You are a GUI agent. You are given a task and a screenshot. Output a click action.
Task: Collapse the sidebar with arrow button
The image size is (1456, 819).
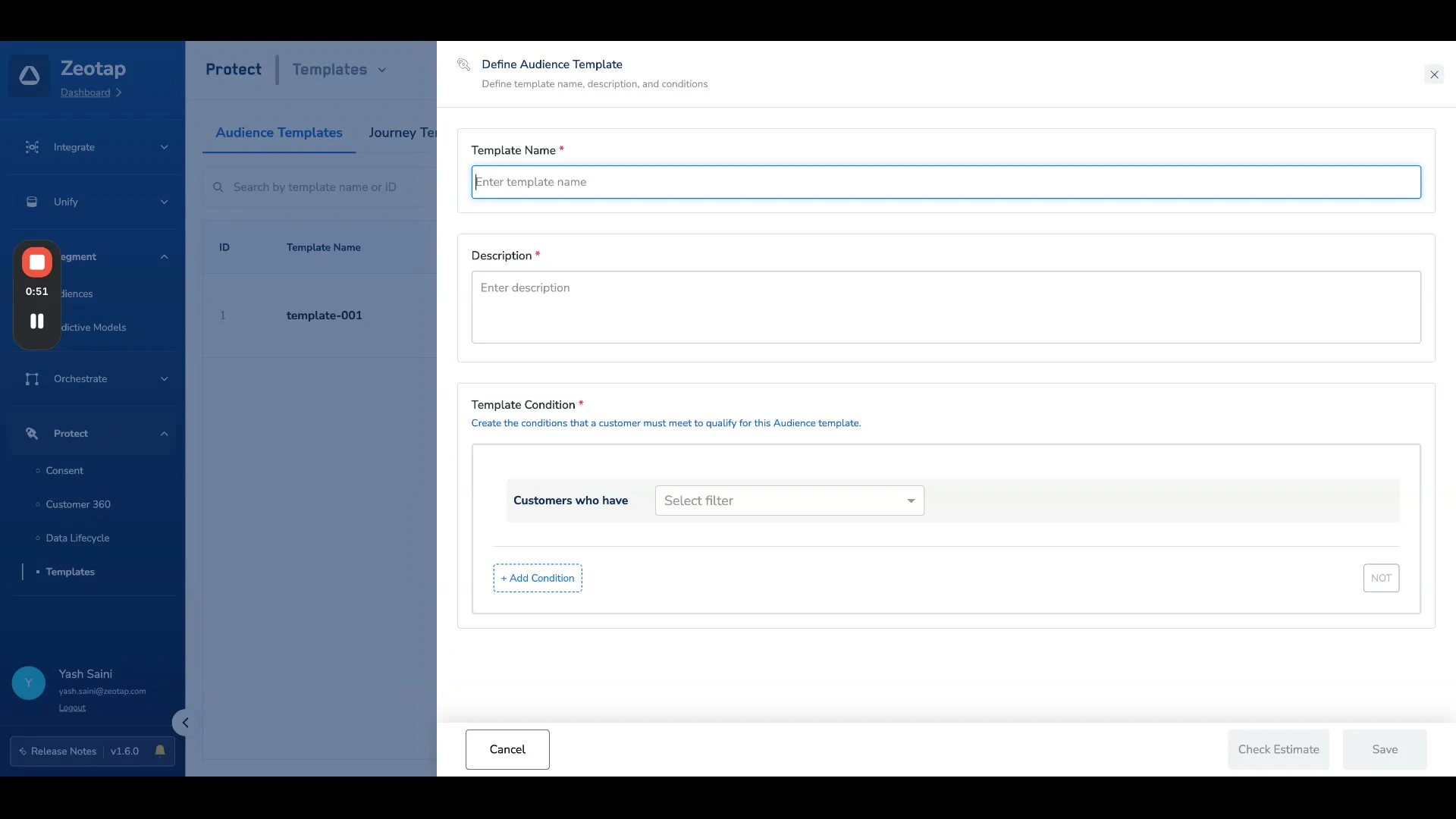pyautogui.click(x=184, y=723)
